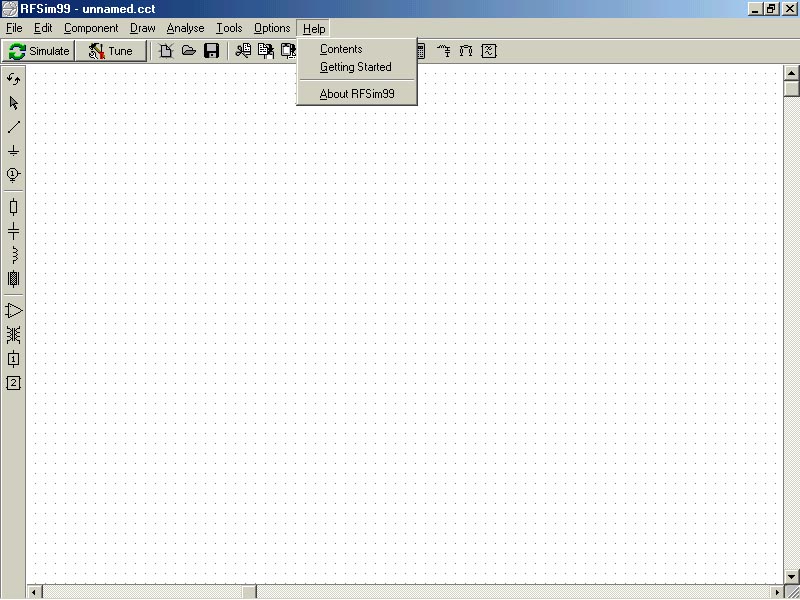Open the Options menu
Screen dimensions: 800x600
[x=272, y=28]
